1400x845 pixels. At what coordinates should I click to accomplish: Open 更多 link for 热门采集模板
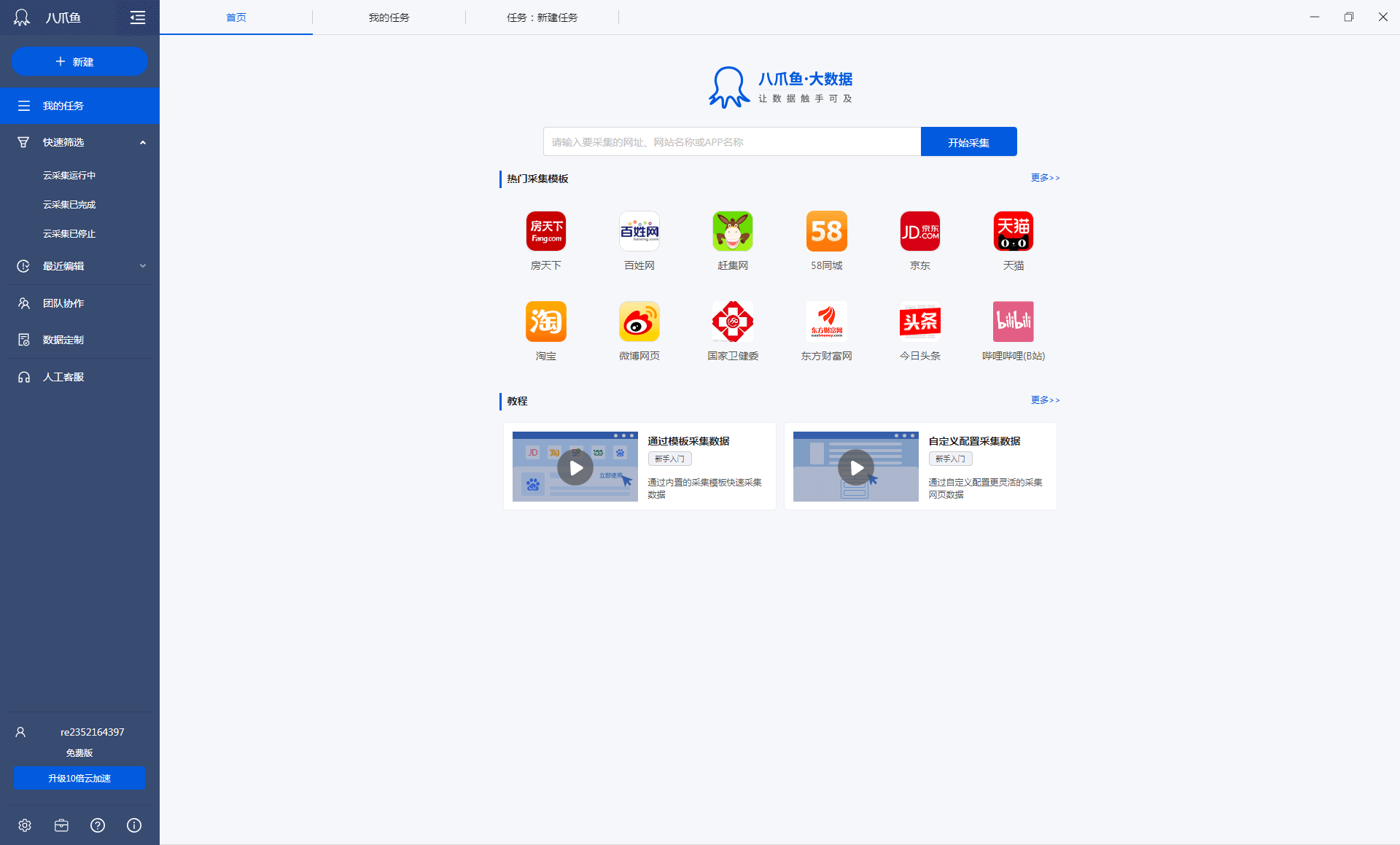pos(1045,178)
